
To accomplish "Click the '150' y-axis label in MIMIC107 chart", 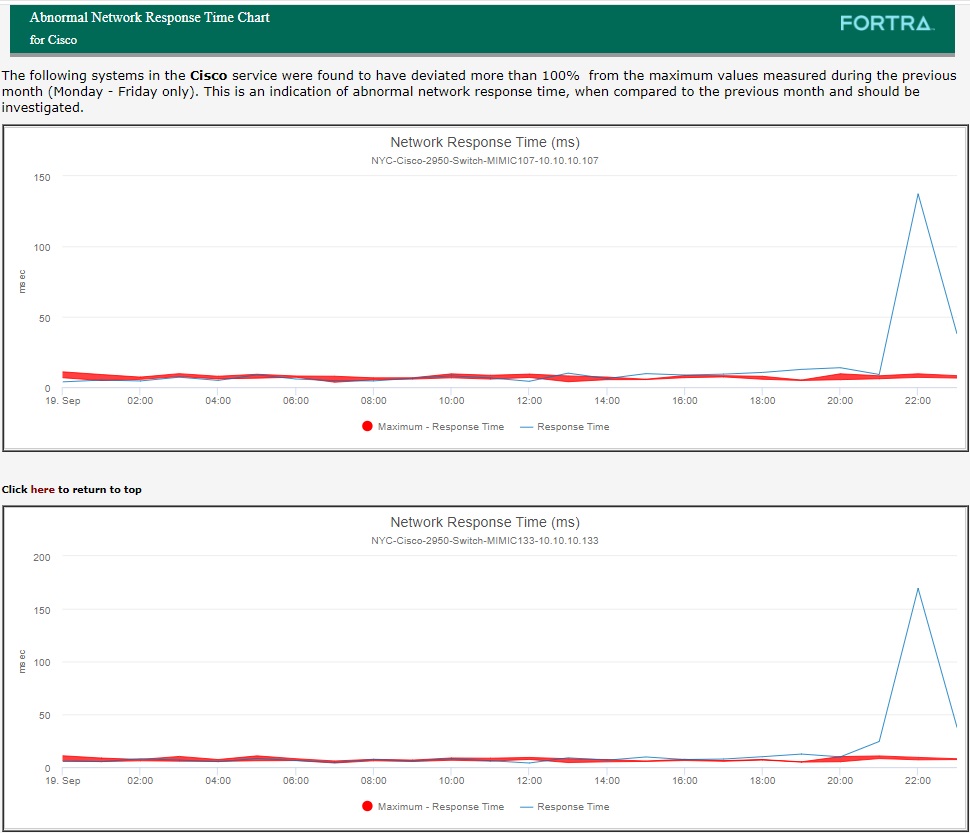I will pyautogui.click(x=42, y=177).
